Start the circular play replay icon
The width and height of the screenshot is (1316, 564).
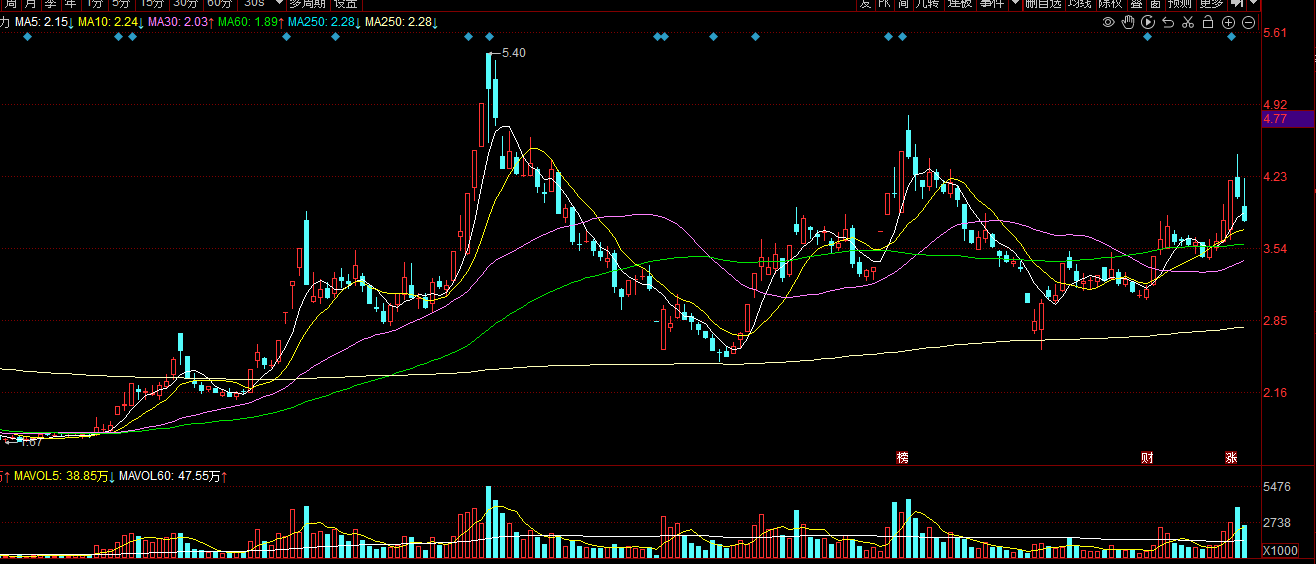(x=1148, y=22)
